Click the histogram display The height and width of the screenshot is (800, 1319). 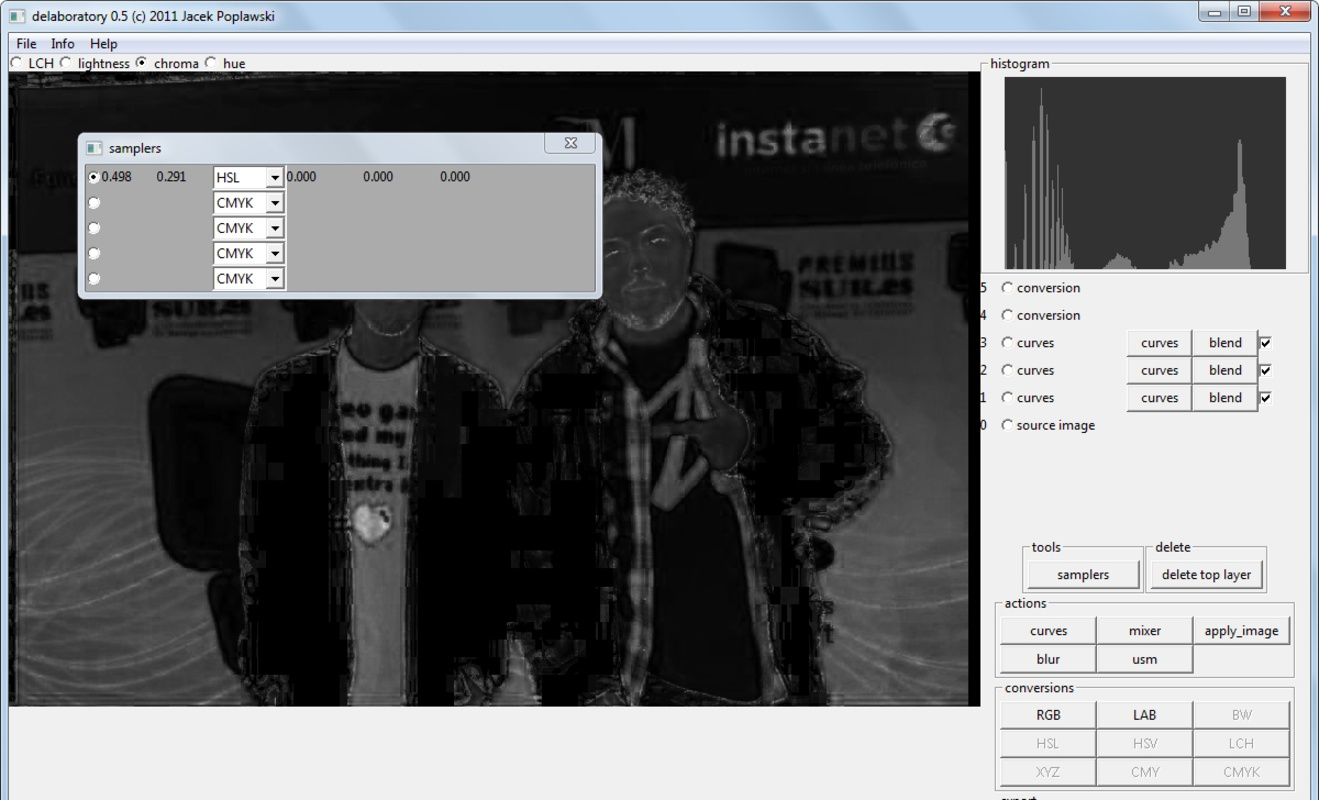[x=1145, y=173]
